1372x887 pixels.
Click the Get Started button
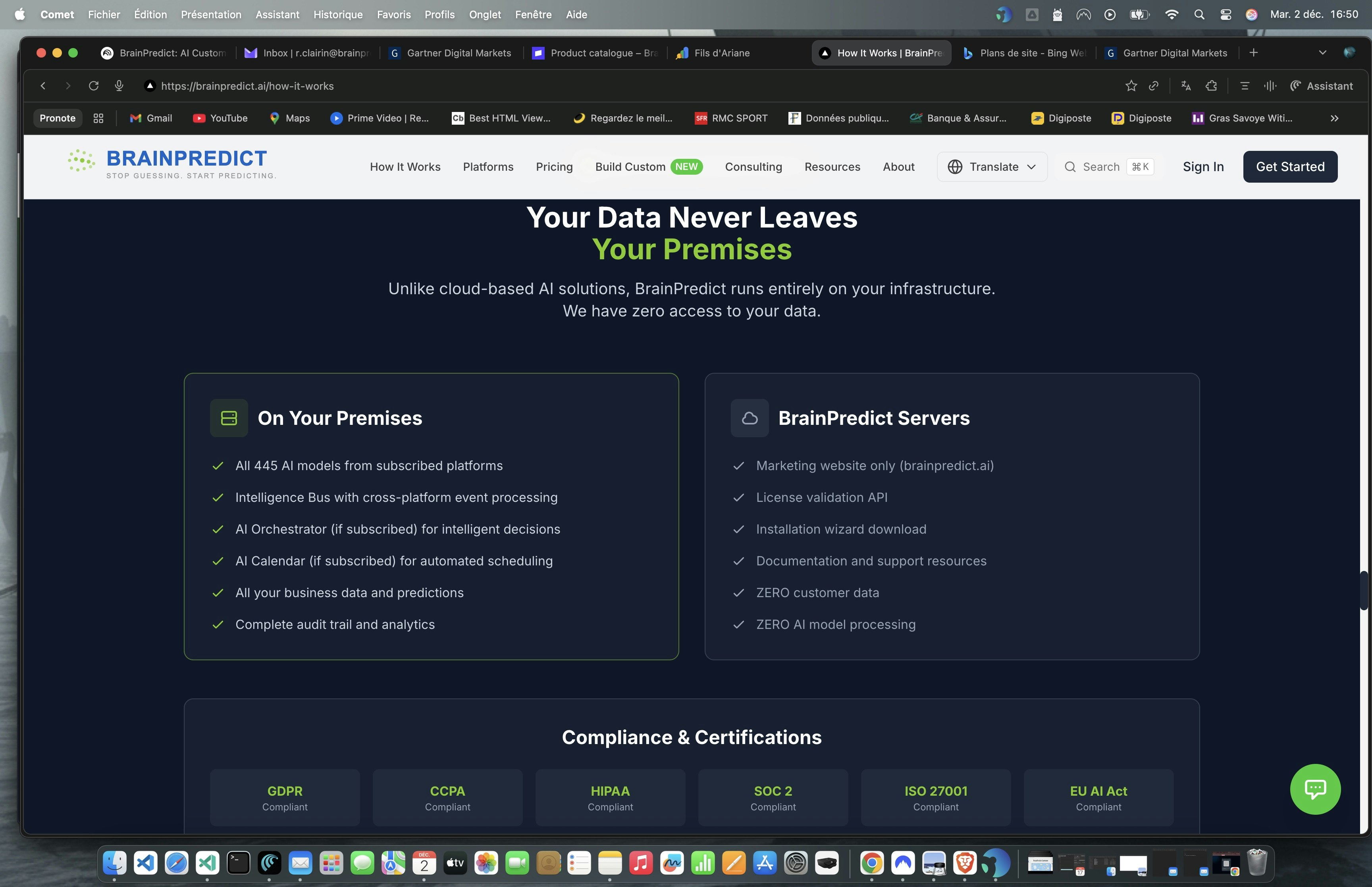(x=1290, y=167)
